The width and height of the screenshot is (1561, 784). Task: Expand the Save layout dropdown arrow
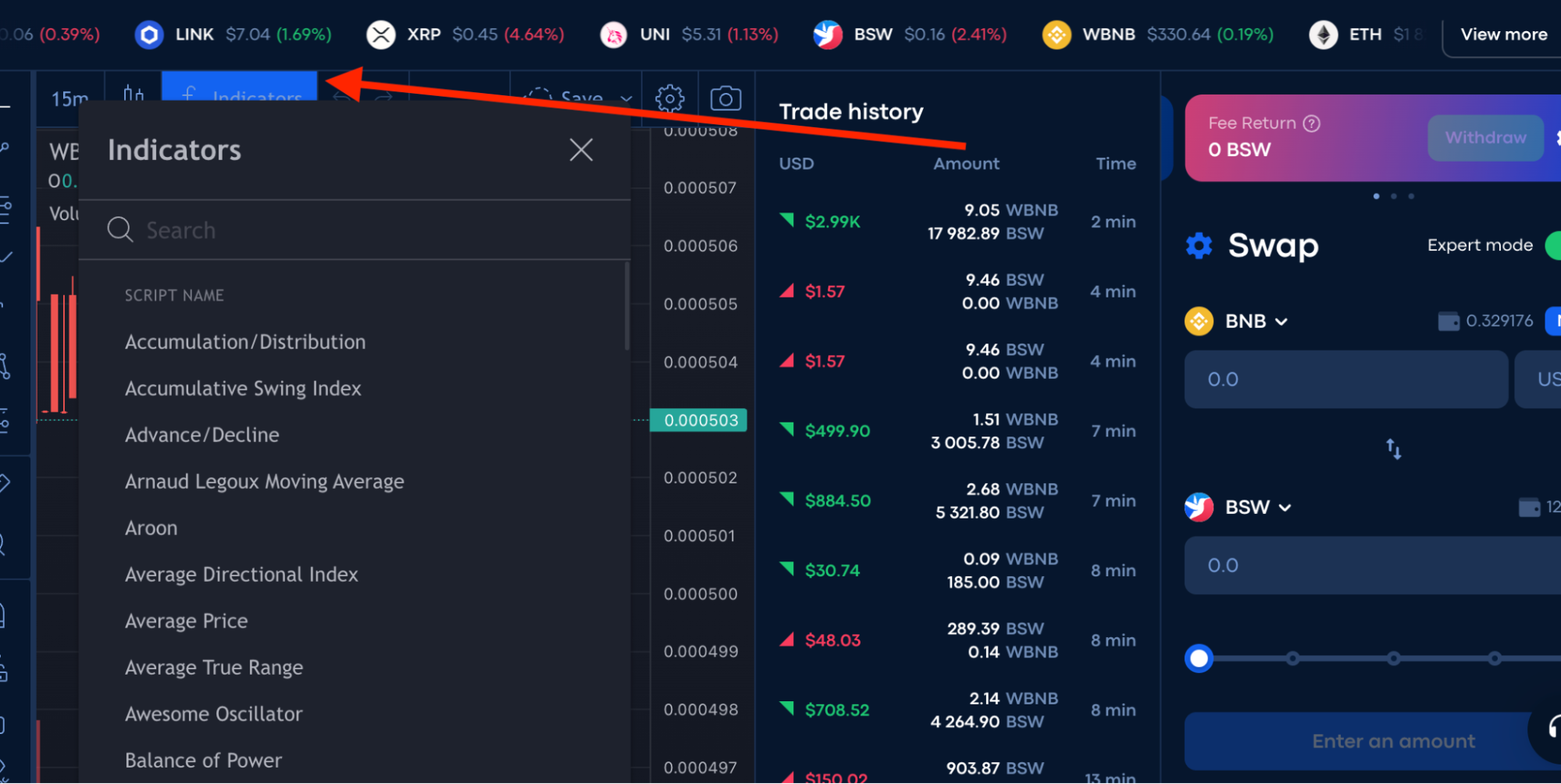[x=625, y=99]
